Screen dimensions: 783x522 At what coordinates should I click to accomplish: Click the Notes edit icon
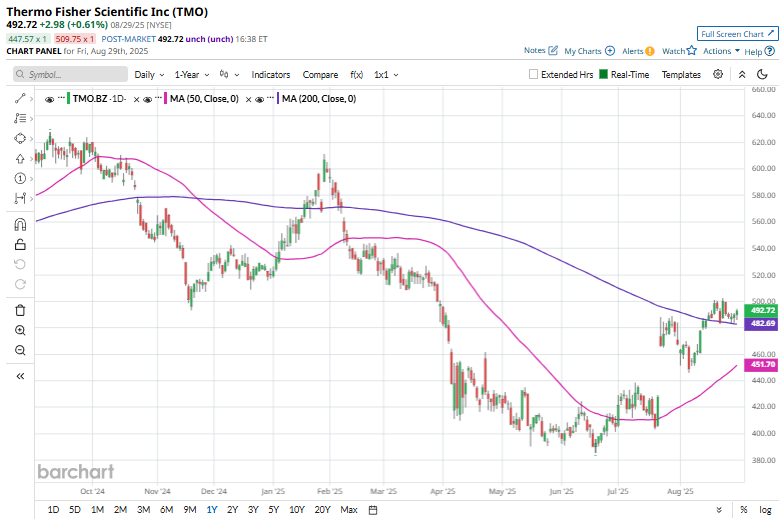coord(553,50)
